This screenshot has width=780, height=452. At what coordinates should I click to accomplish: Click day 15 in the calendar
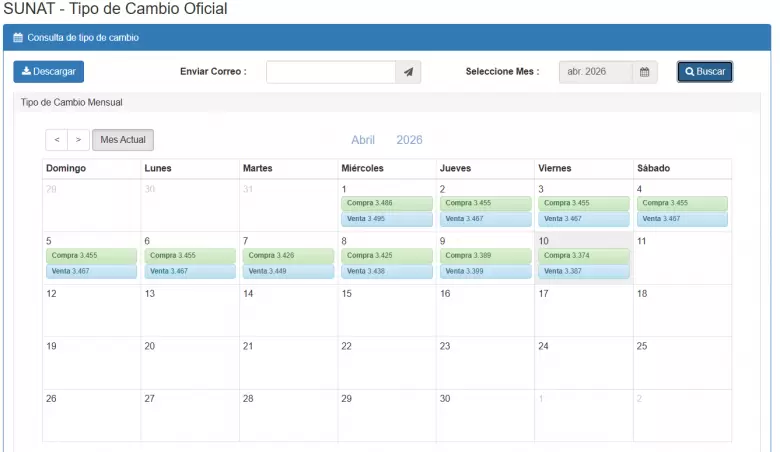click(x=387, y=310)
